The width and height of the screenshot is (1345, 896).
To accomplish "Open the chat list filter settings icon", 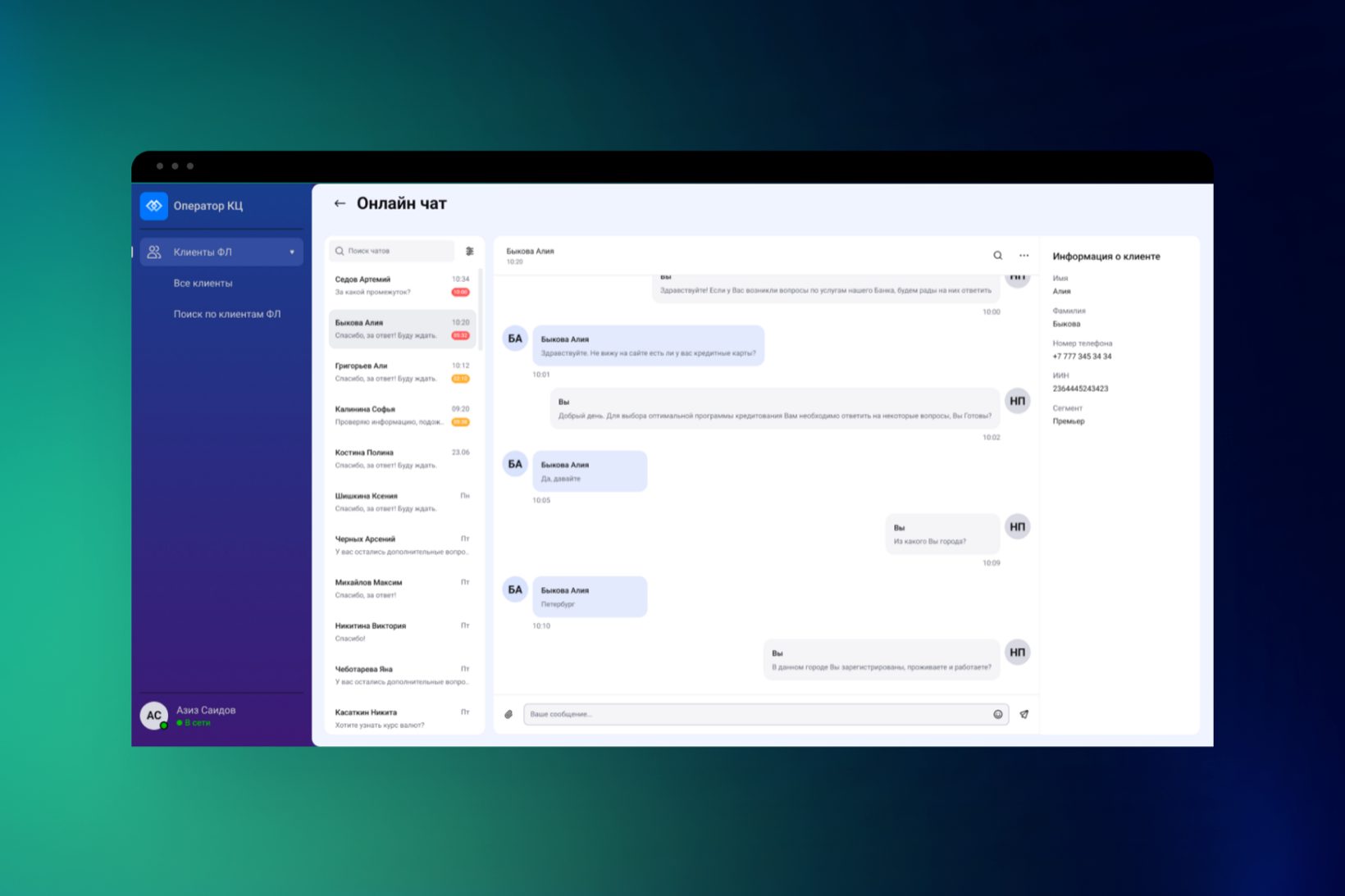I will [x=470, y=251].
